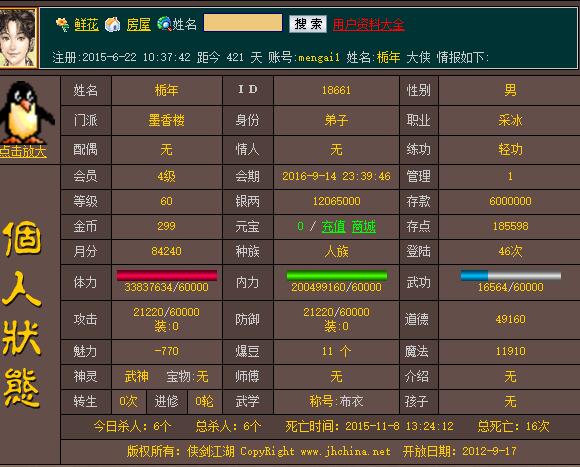
Task: Select the 总杀人: 6个 text
Action: [x=228, y=426]
